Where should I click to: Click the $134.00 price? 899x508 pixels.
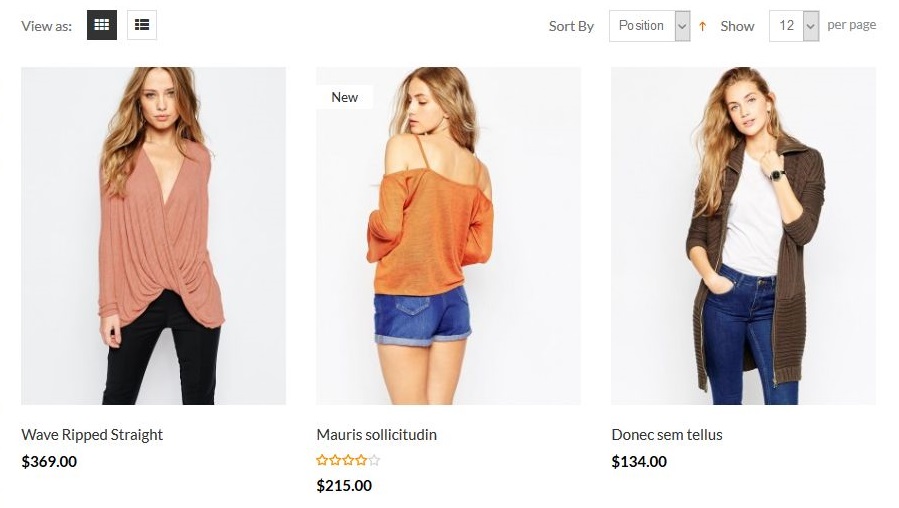coord(639,462)
